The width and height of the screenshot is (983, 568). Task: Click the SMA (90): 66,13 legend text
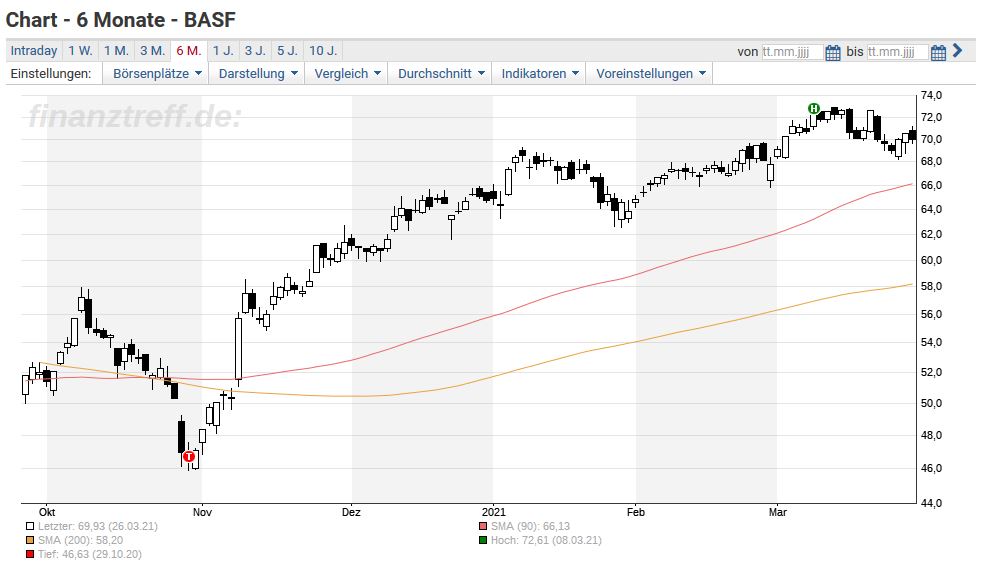(530, 527)
